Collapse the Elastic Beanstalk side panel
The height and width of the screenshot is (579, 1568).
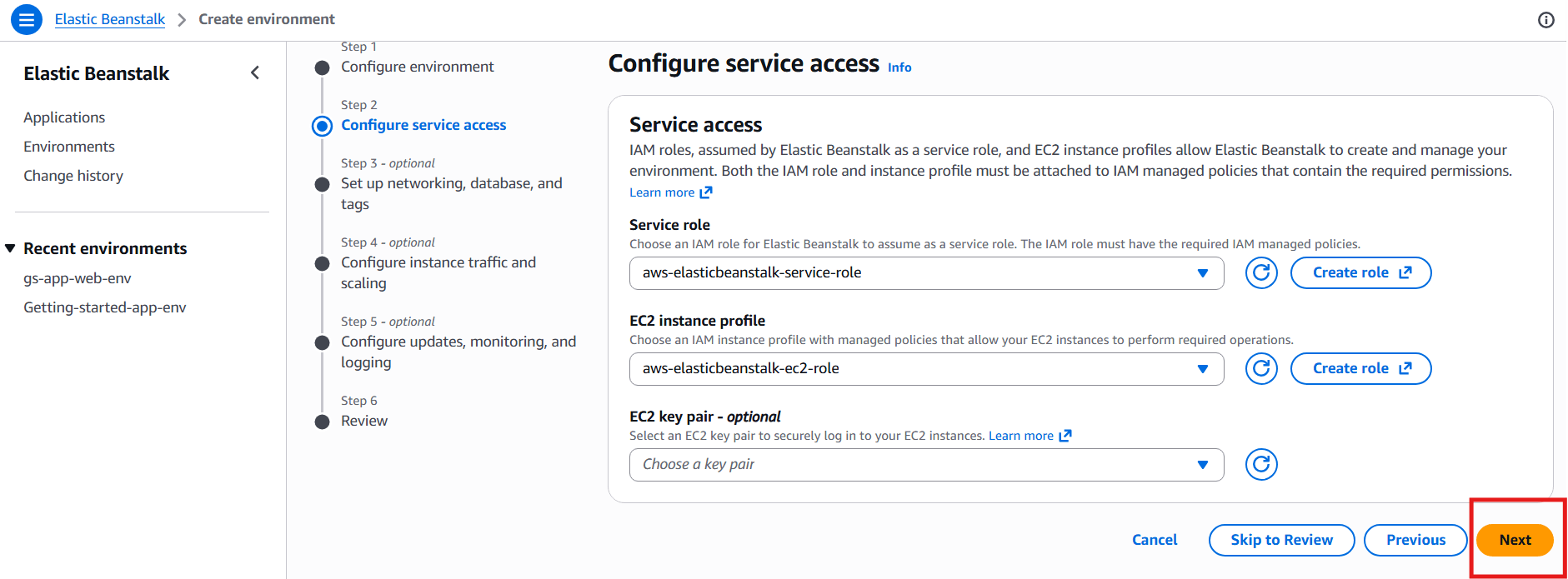[x=255, y=73]
